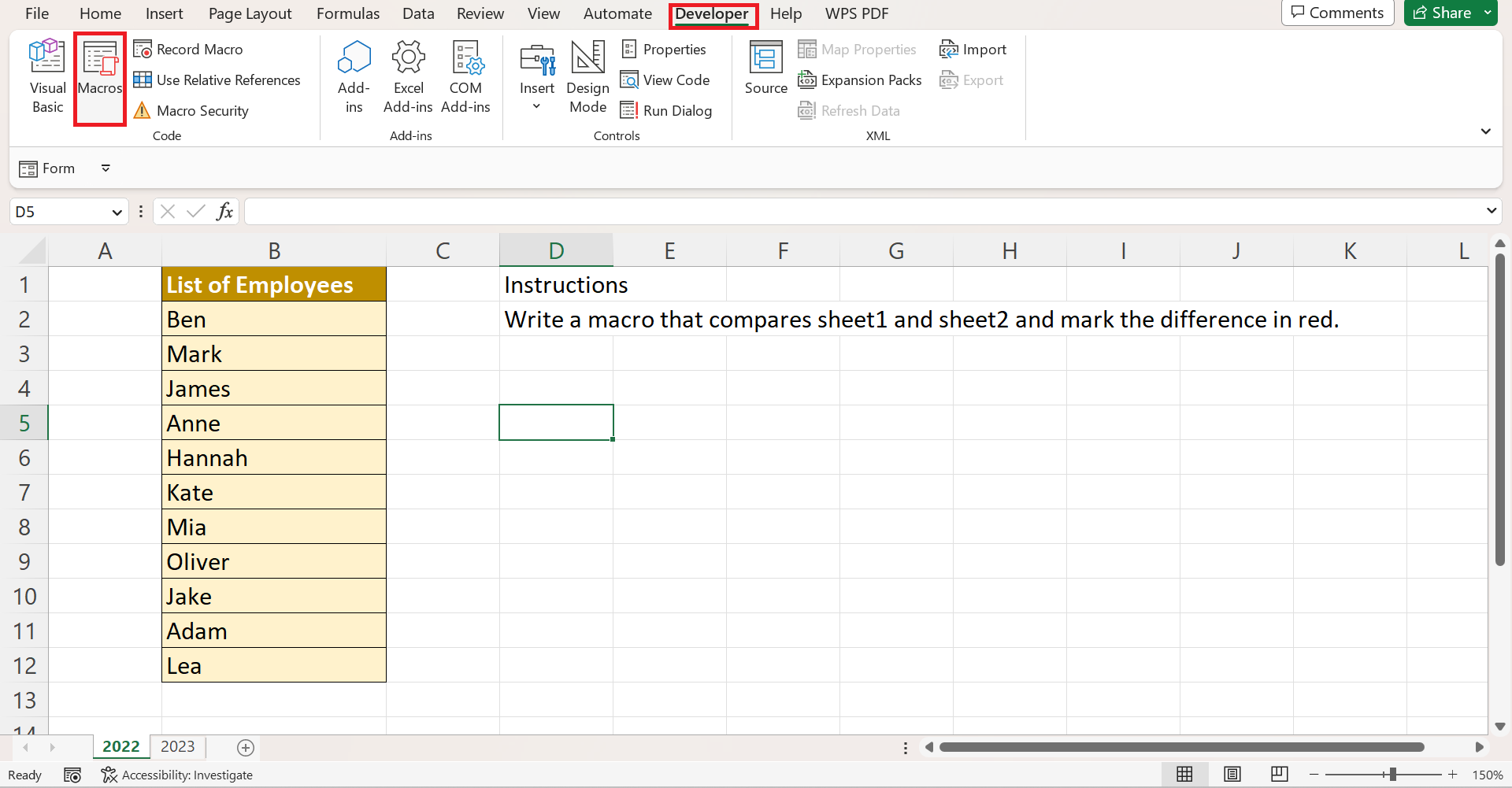Expand the Insert controls dropdown
1512x788 pixels.
pos(536,106)
